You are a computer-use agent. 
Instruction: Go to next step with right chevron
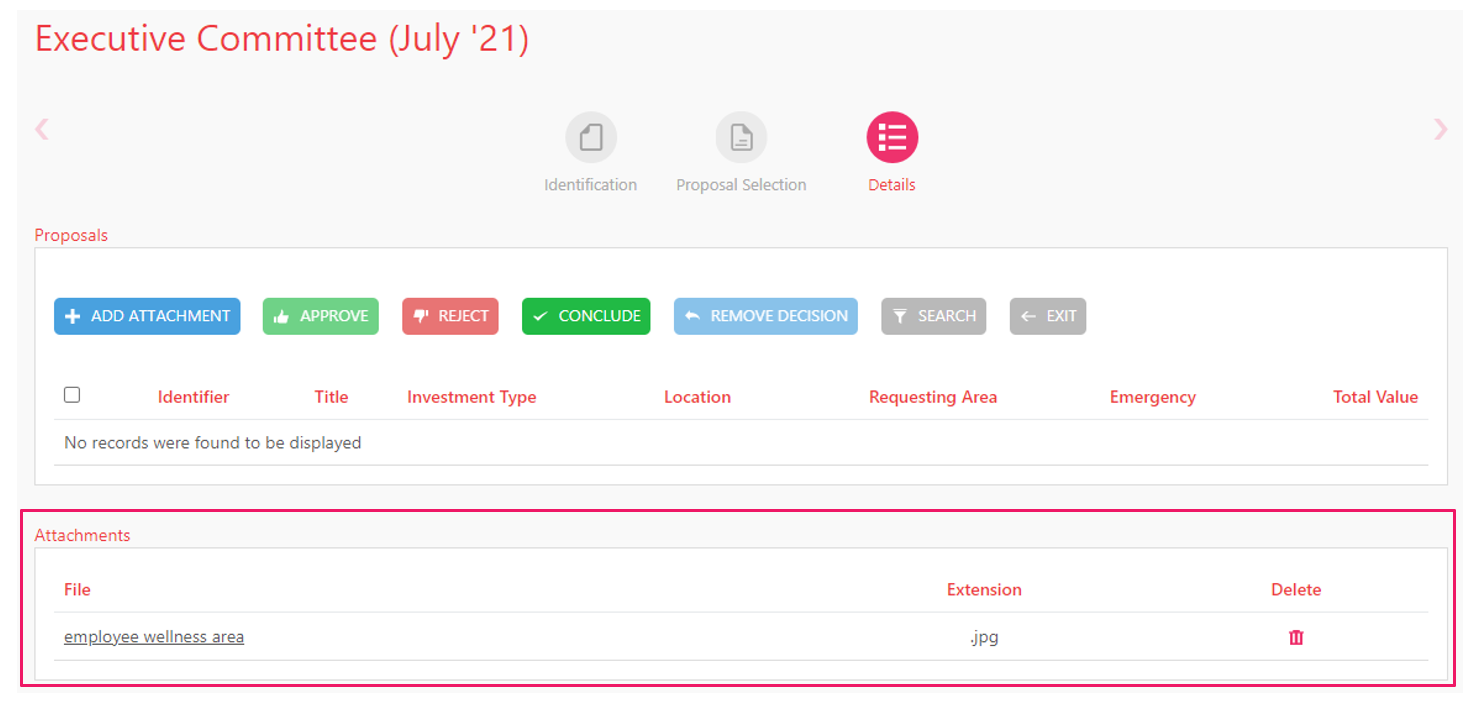click(1440, 129)
